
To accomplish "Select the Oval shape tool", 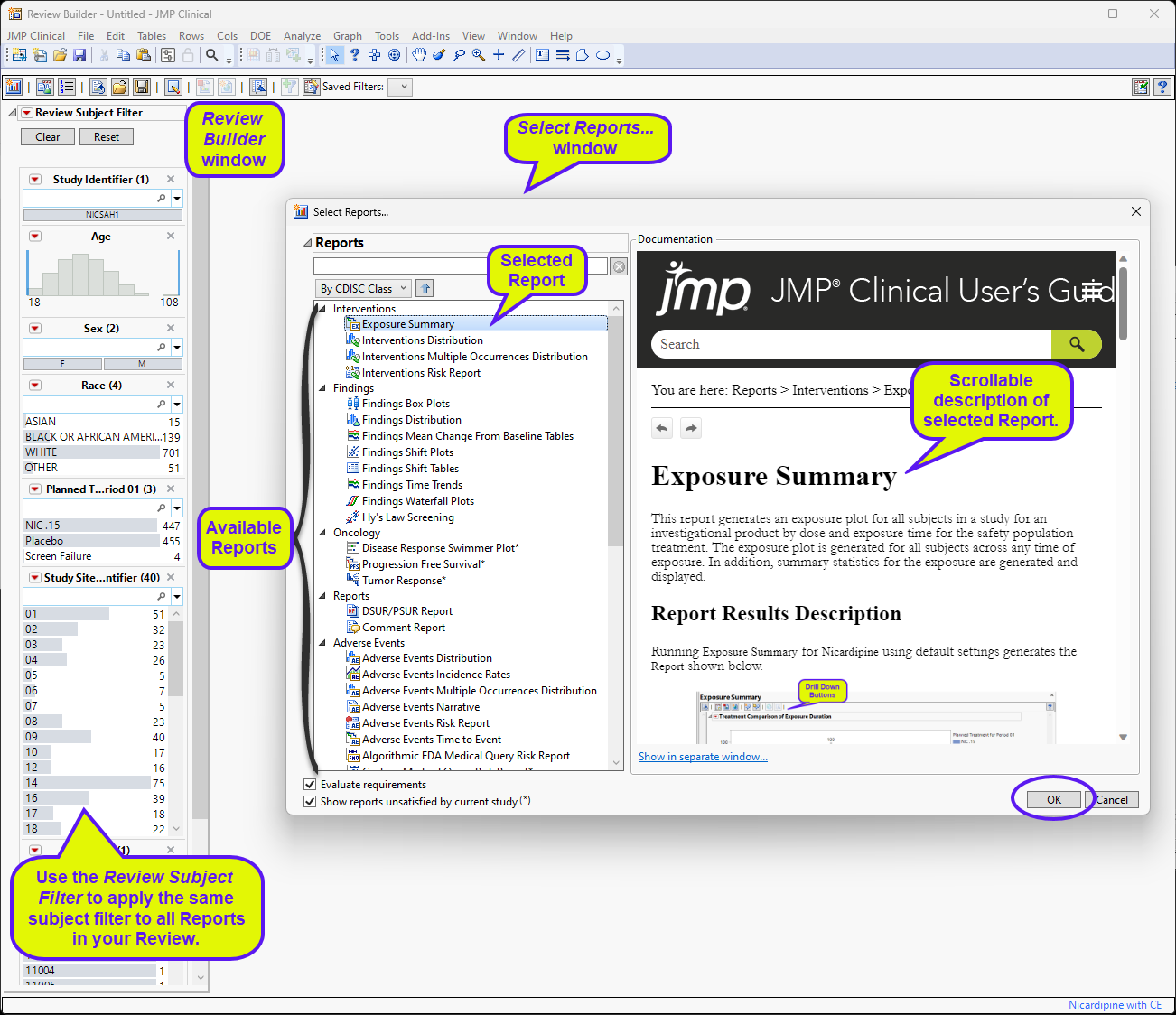I will [x=602, y=55].
